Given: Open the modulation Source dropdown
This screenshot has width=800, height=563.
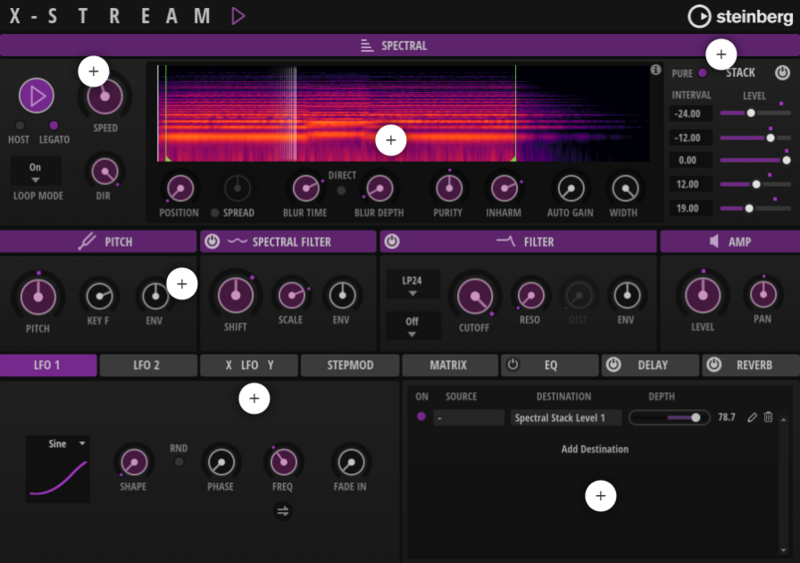Looking at the screenshot, I should (469, 418).
